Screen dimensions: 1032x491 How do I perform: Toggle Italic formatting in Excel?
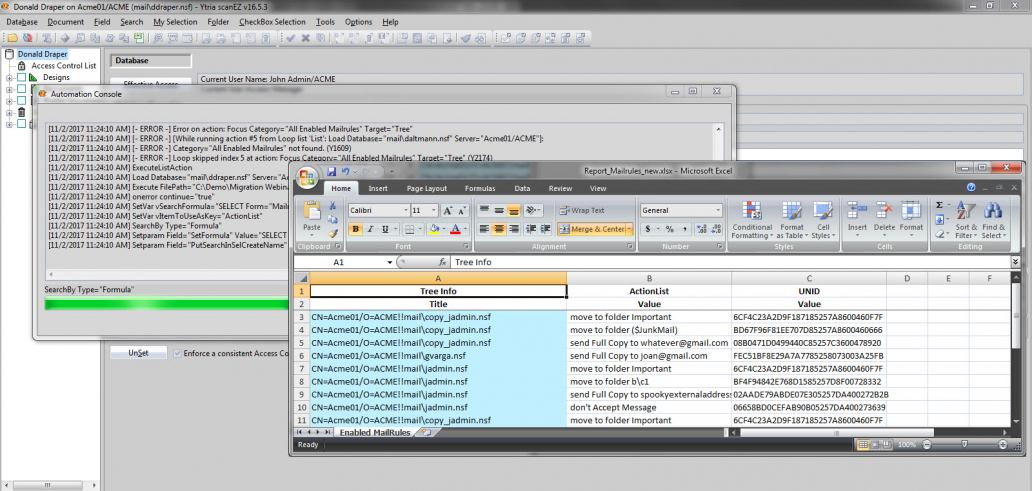(371, 229)
